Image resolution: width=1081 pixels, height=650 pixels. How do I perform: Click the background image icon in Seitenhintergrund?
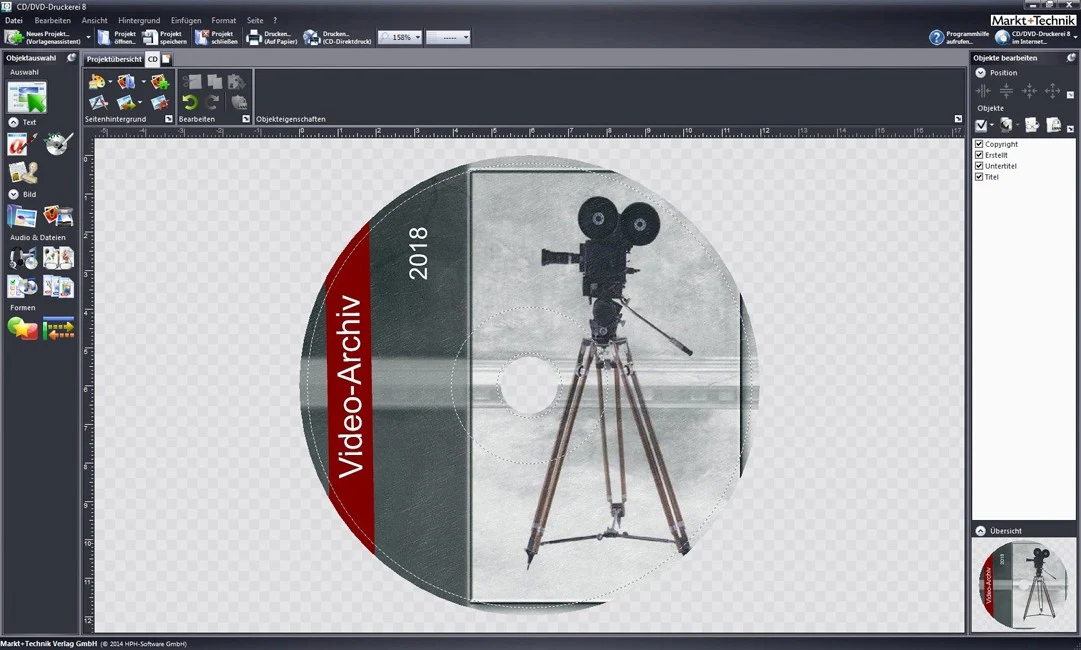(126, 82)
